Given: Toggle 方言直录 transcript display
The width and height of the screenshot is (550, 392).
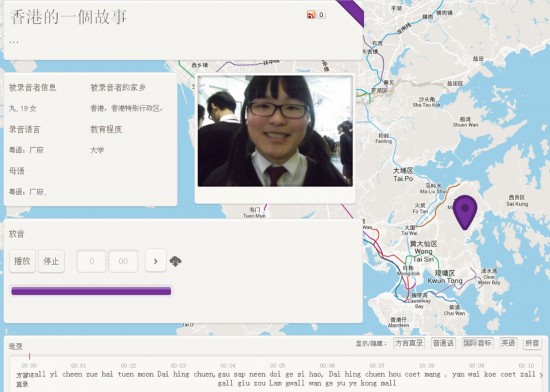Looking at the screenshot, I should point(409,343).
